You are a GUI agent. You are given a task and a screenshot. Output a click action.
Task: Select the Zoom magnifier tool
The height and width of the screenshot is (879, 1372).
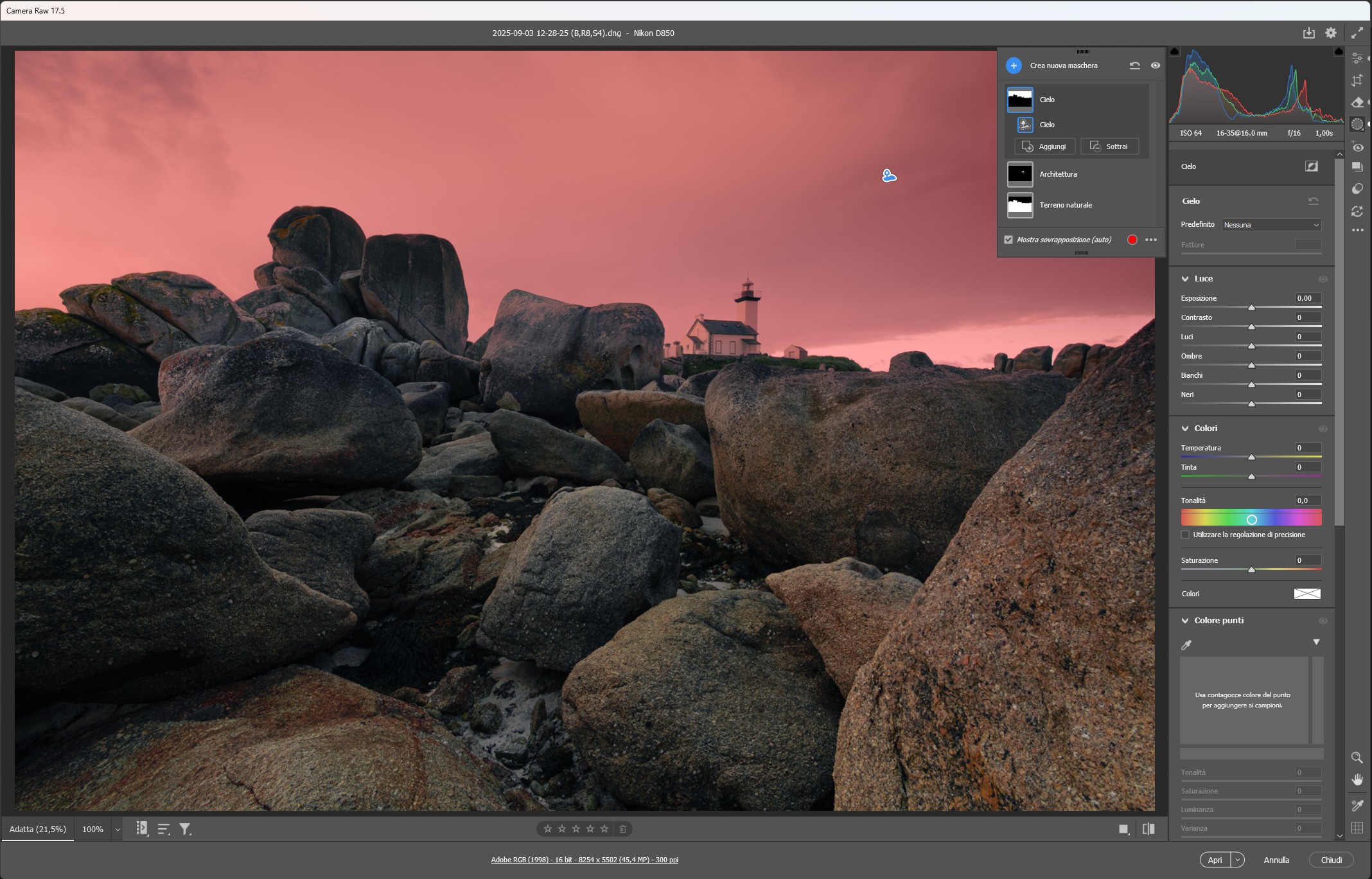(x=1357, y=758)
